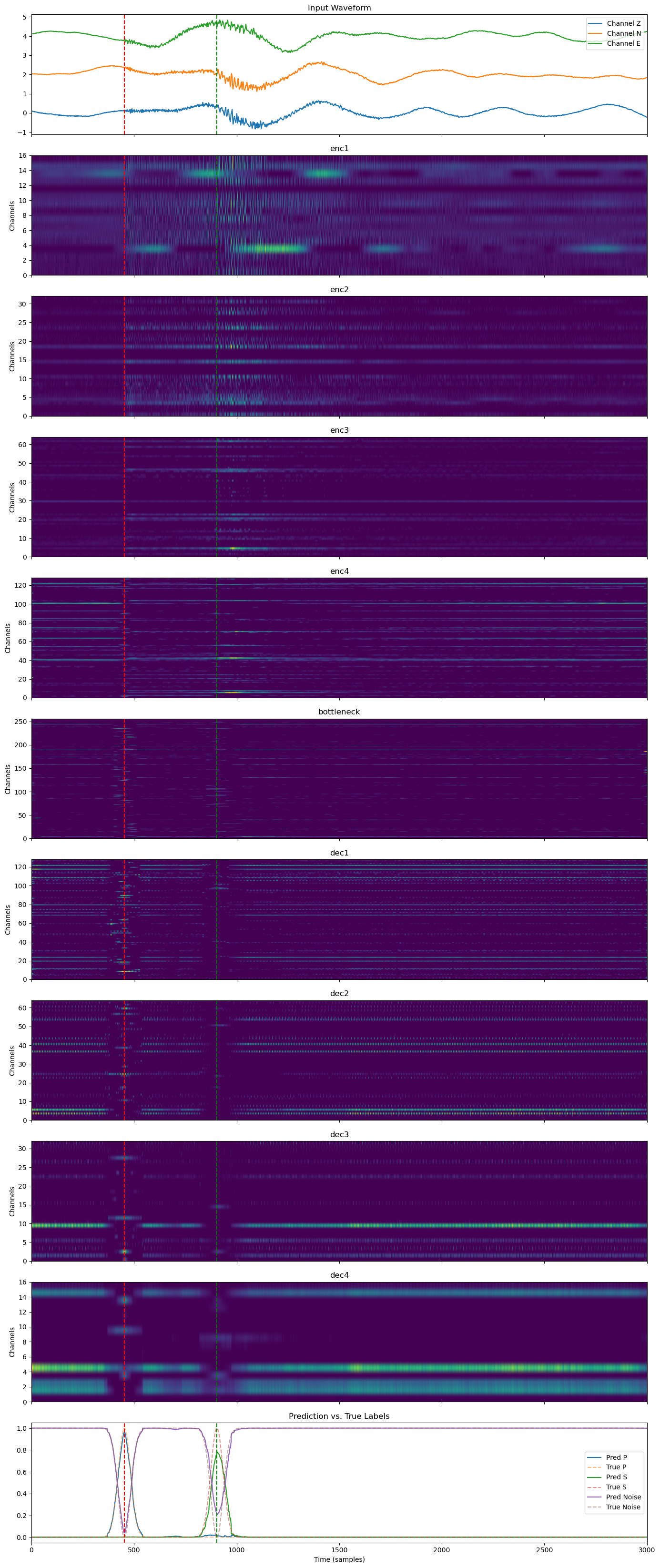
Task: Click the x-axis tick label '1500'
Action: tap(339, 1550)
